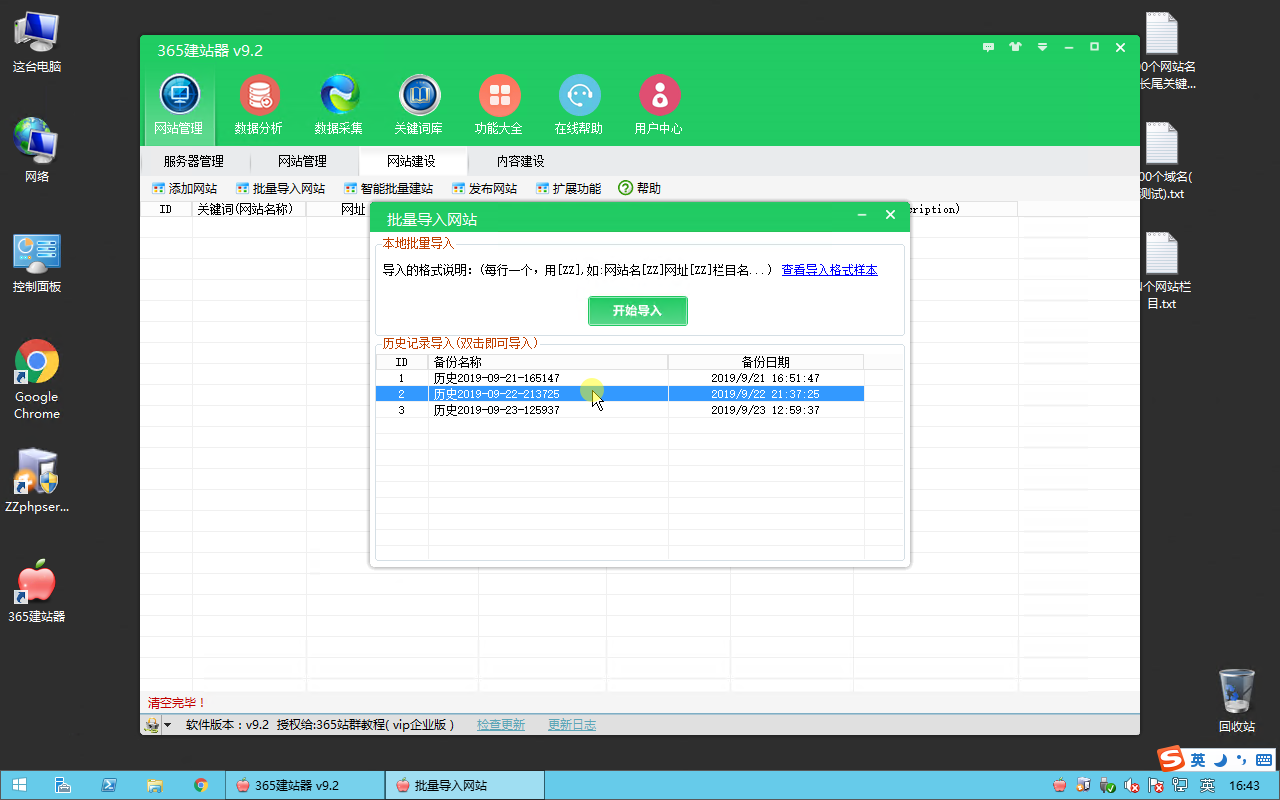This screenshot has height=800, width=1280.
Task: Click 扩展功能 toolbar item
Action: [x=568, y=188]
